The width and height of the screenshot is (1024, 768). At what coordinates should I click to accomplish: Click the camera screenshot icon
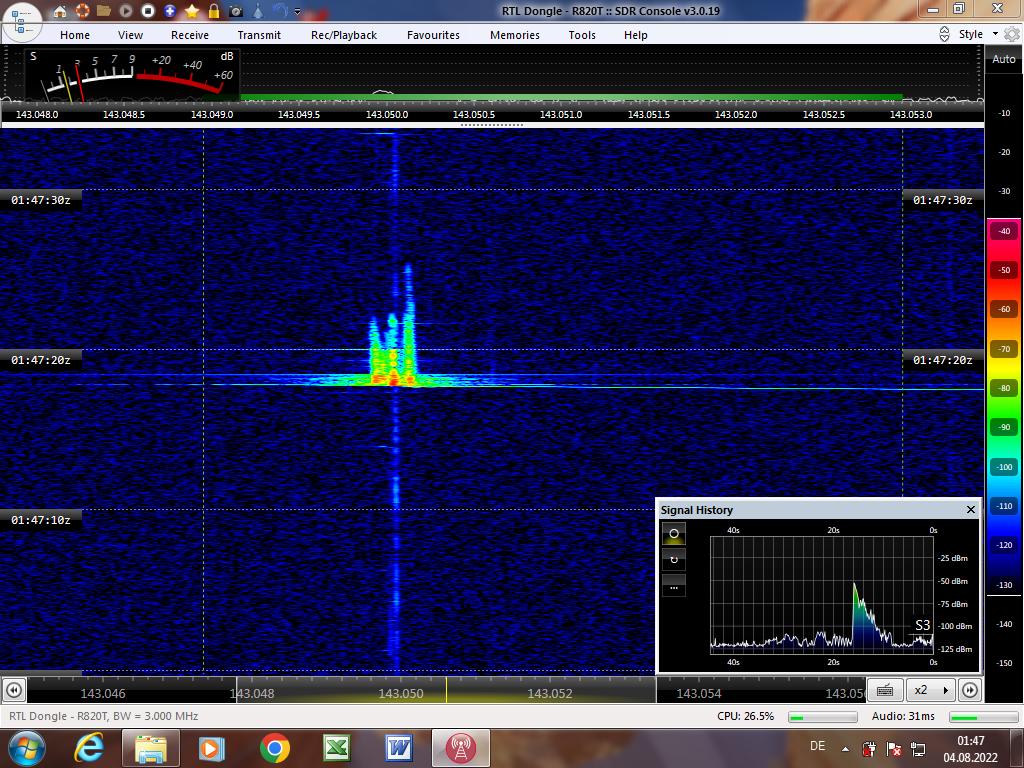236,11
